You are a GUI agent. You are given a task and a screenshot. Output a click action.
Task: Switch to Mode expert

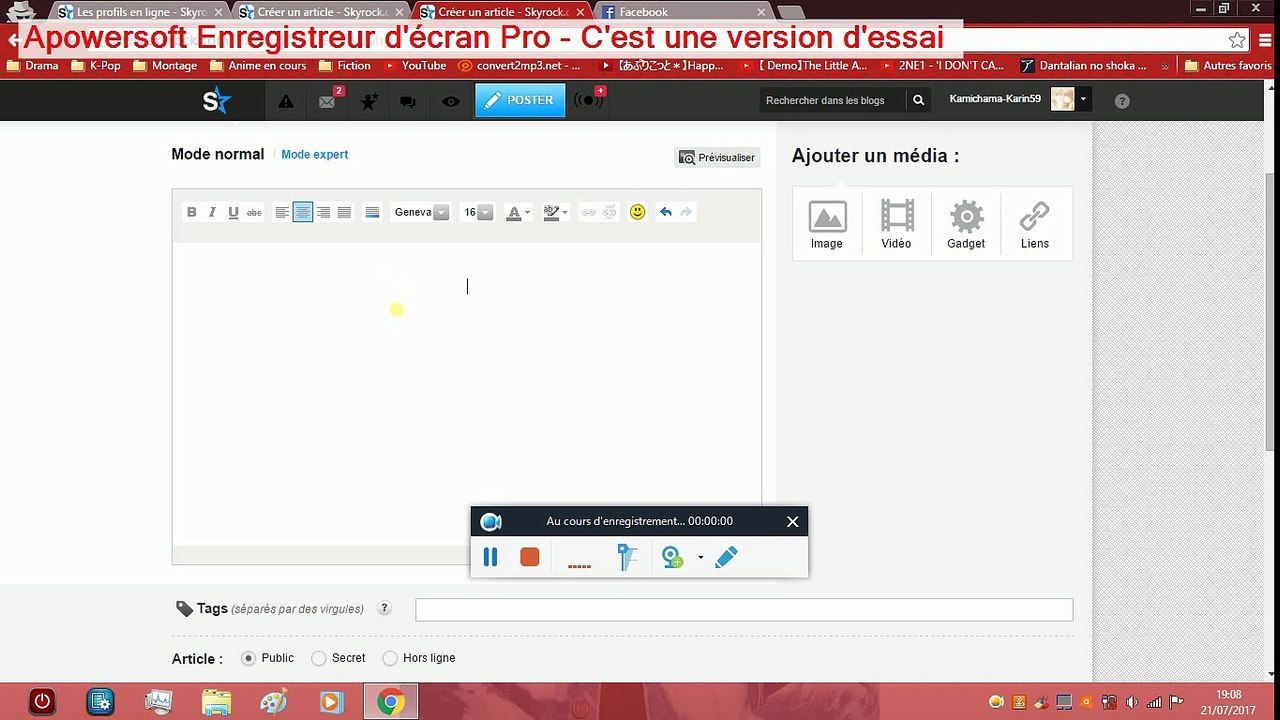tap(315, 155)
